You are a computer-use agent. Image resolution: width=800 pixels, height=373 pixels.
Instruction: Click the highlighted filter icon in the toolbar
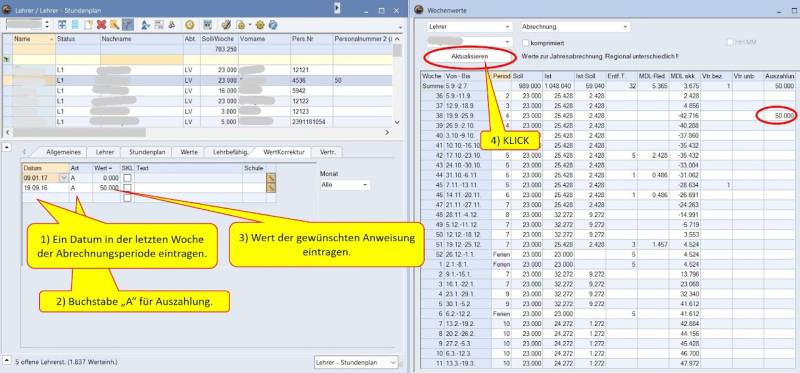point(128,24)
